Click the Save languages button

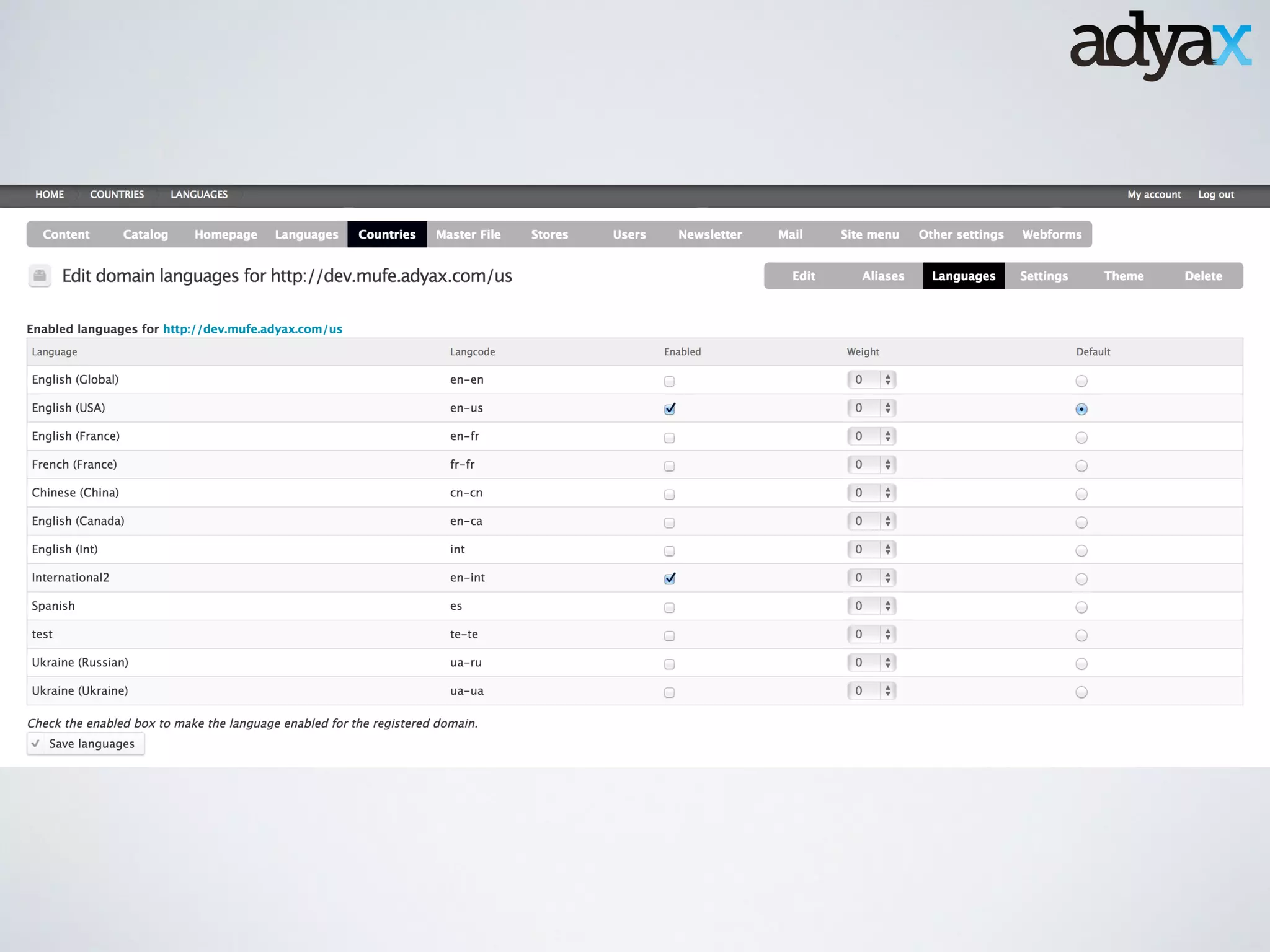(x=86, y=744)
